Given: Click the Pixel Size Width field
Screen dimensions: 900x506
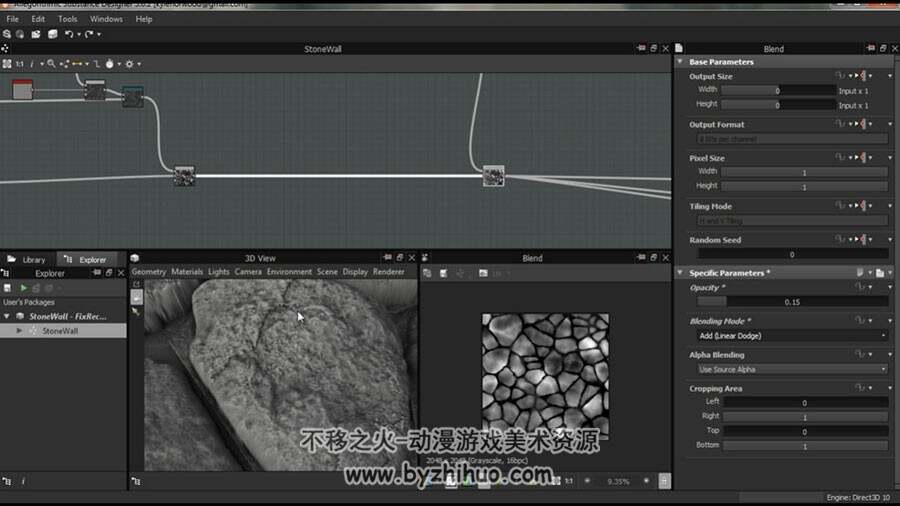Looking at the screenshot, I should click(804, 172).
